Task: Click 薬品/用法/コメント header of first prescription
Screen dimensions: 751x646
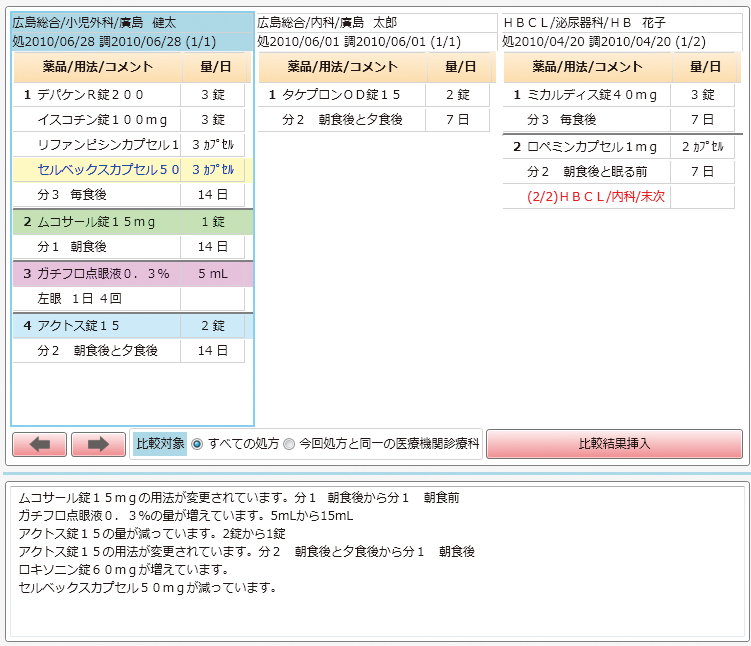Action: point(98,67)
